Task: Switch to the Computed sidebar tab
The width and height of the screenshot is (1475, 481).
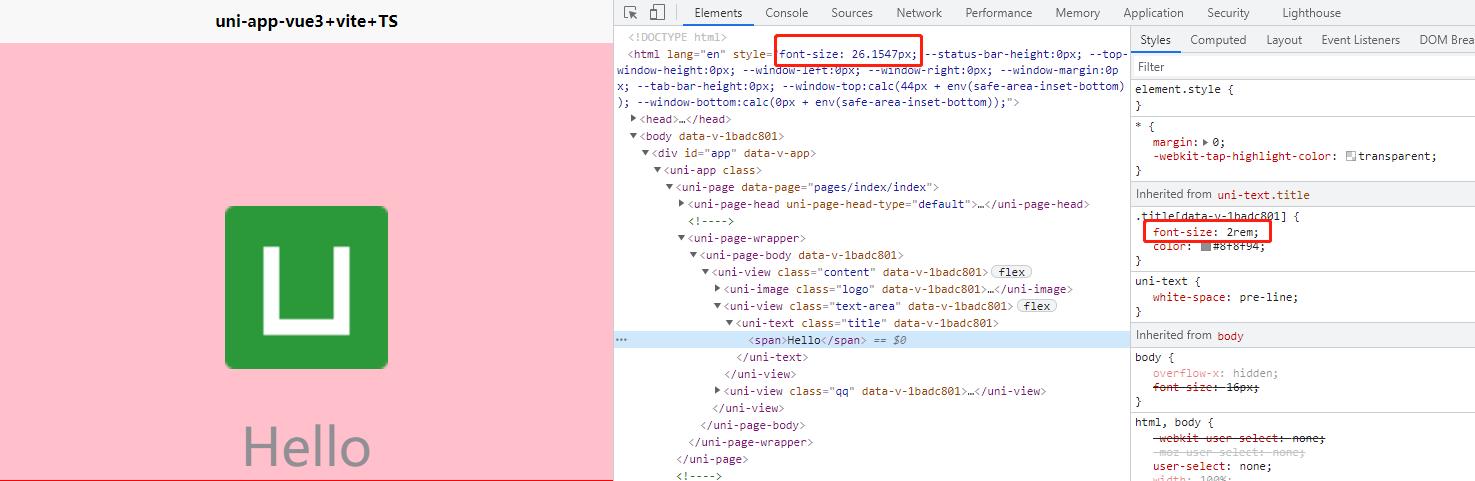Action: click(1218, 40)
